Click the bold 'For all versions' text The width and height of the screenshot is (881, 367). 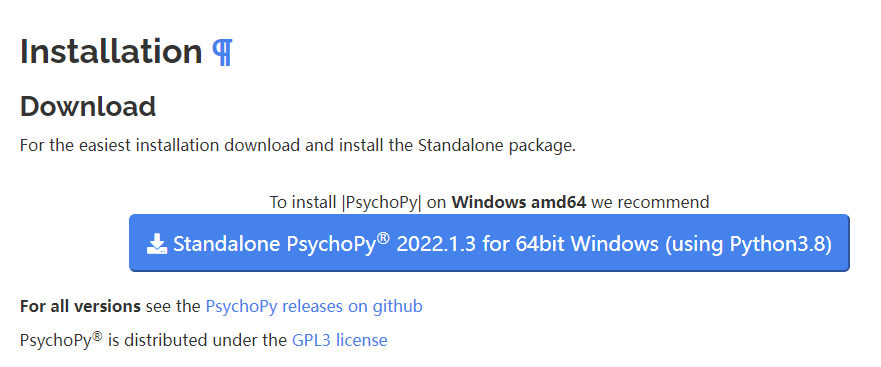point(80,306)
